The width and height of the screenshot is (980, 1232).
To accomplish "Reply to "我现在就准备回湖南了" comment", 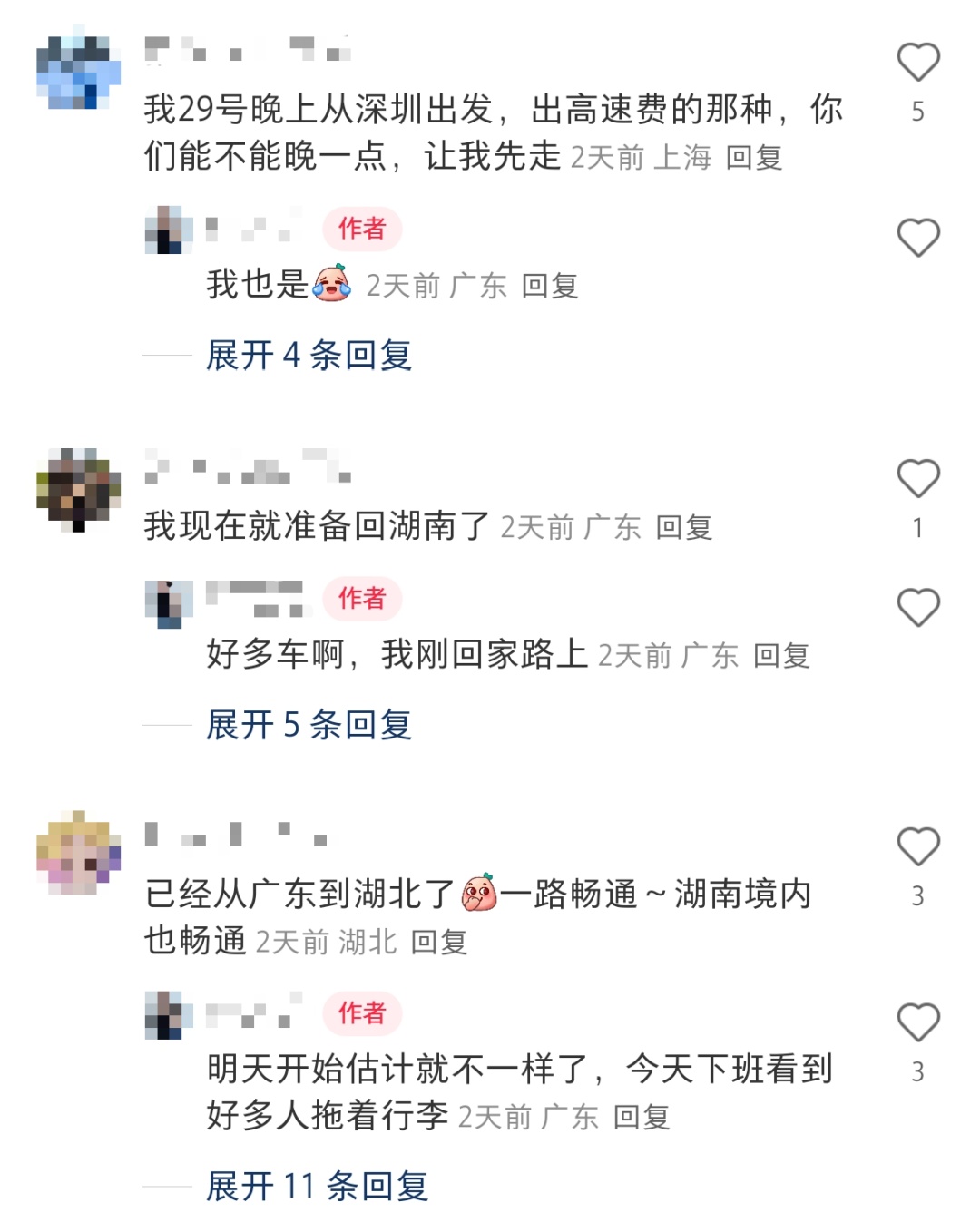I will (x=684, y=527).
